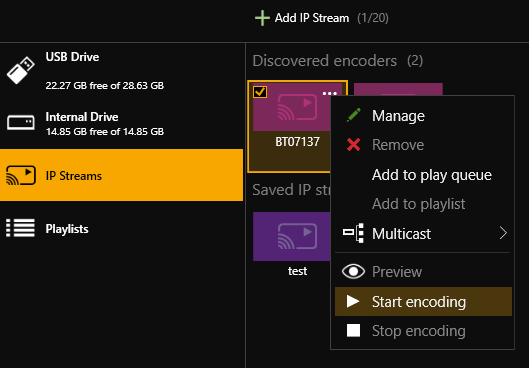Open the Internal Drive storage icon
Viewport: 529px width, 368px height.
pos(21,122)
